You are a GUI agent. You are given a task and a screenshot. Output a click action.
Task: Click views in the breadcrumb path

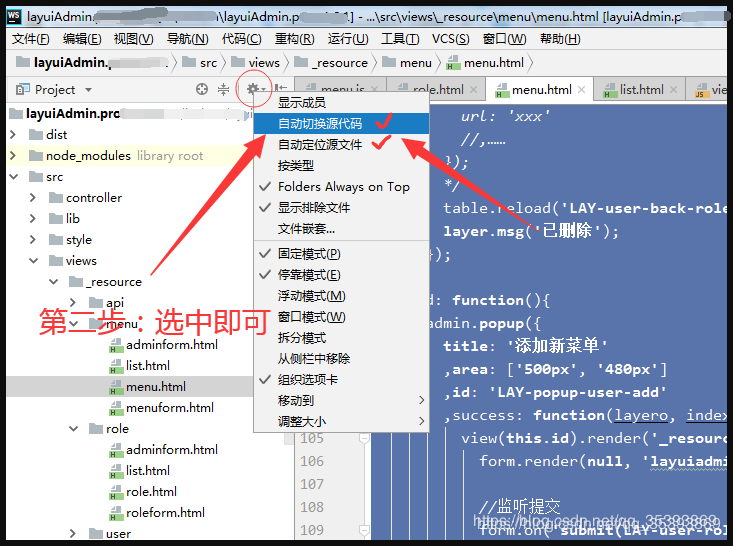coord(264,63)
